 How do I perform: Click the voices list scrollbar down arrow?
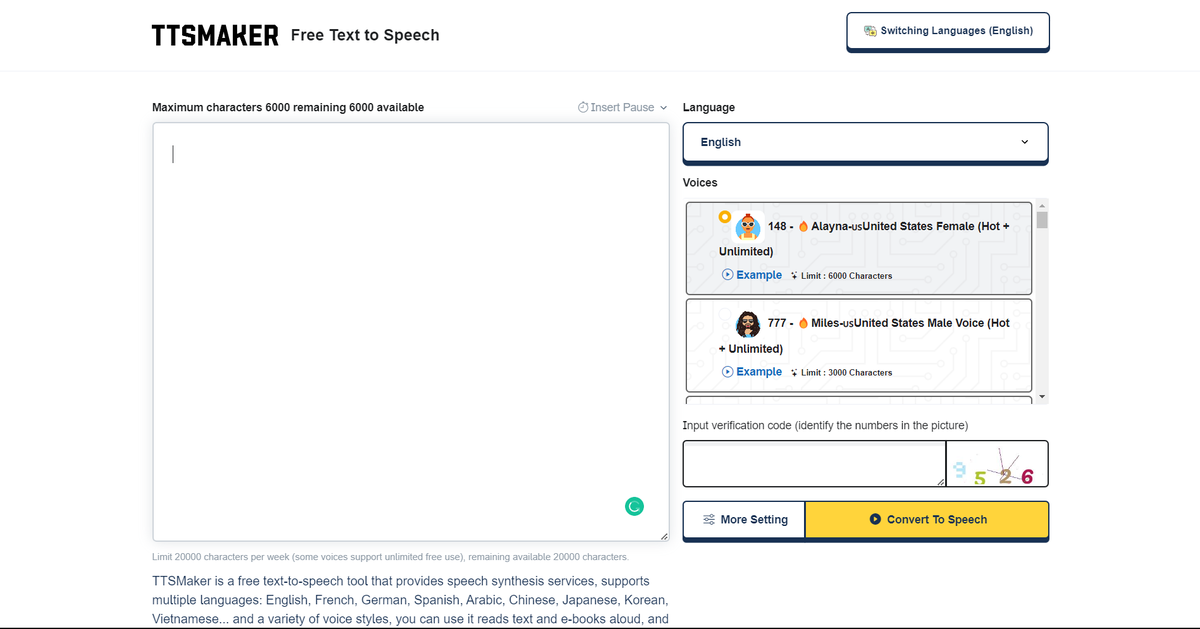pos(1042,397)
